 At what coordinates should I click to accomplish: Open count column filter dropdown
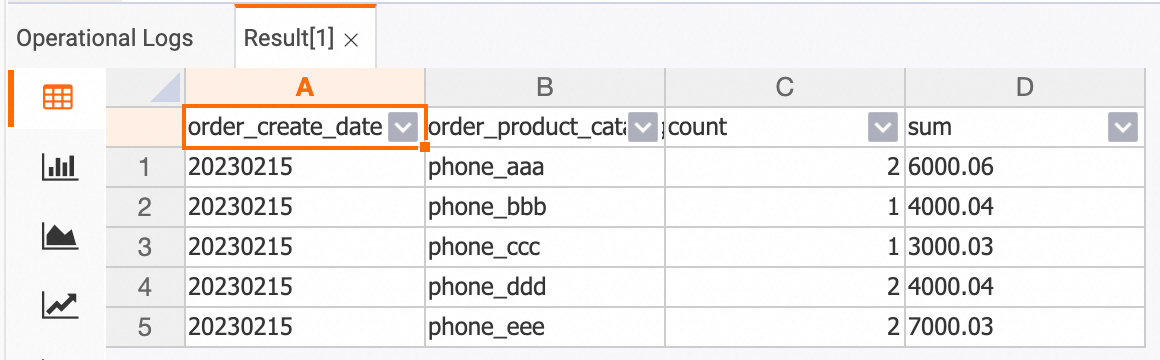tap(882, 128)
